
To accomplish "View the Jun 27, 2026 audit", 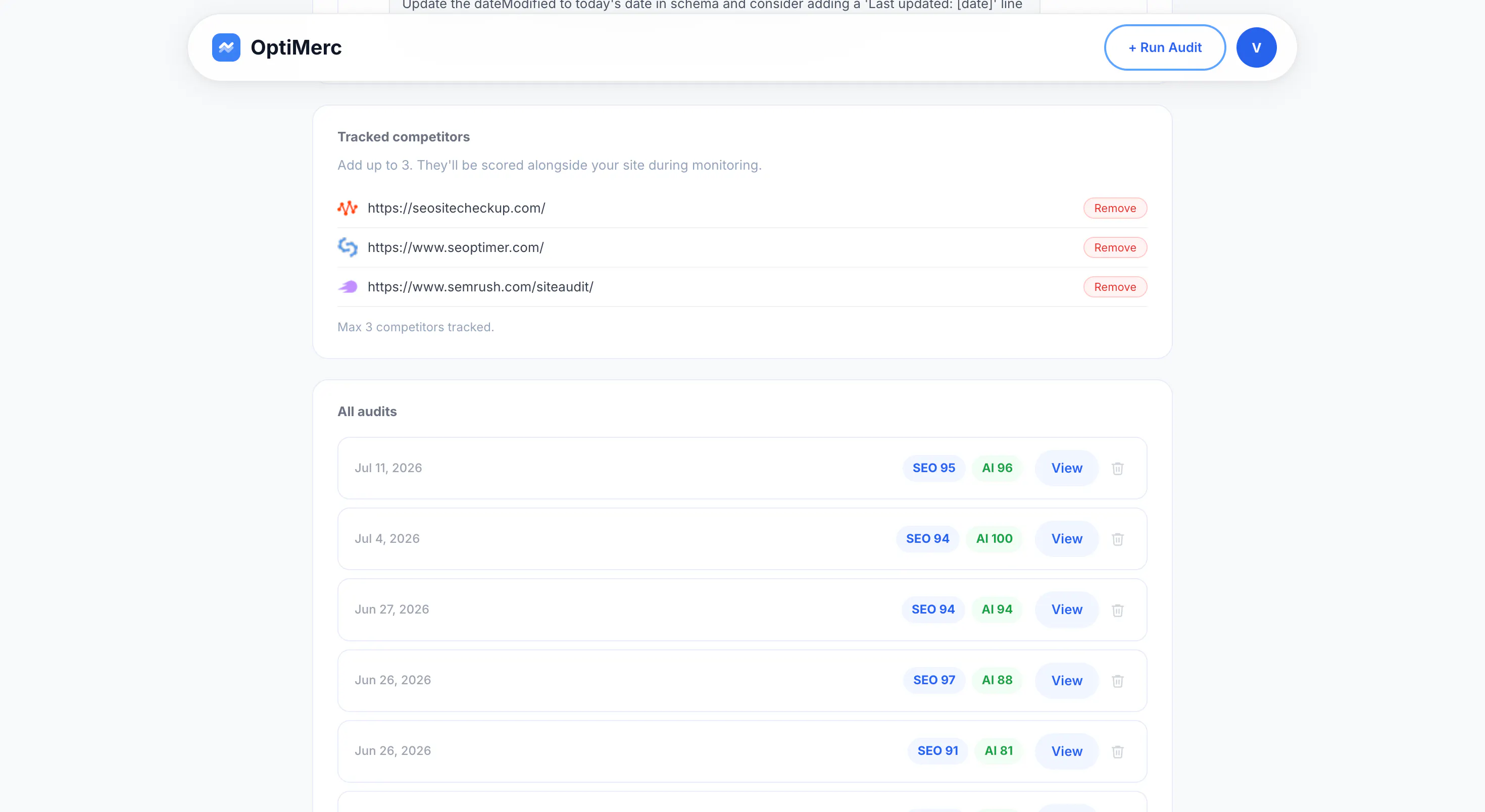I will [x=1066, y=610].
